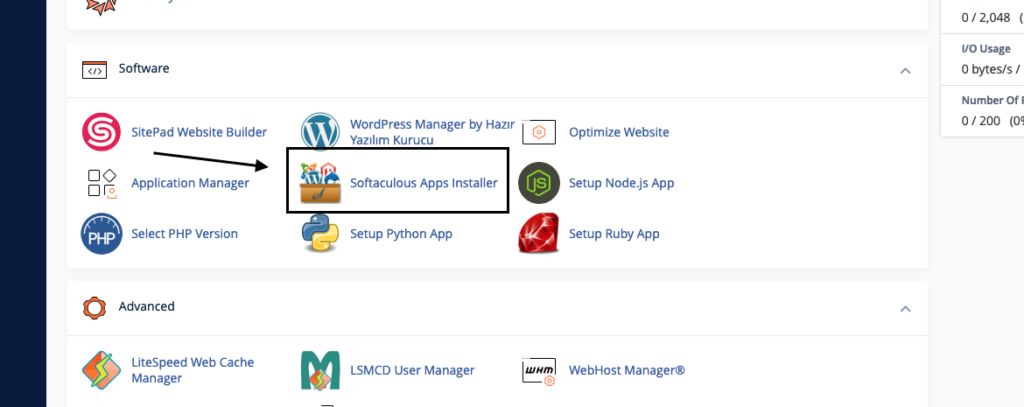Open the Select PHP Version link
The height and width of the screenshot is (407, 1024).
pos(184,233)
